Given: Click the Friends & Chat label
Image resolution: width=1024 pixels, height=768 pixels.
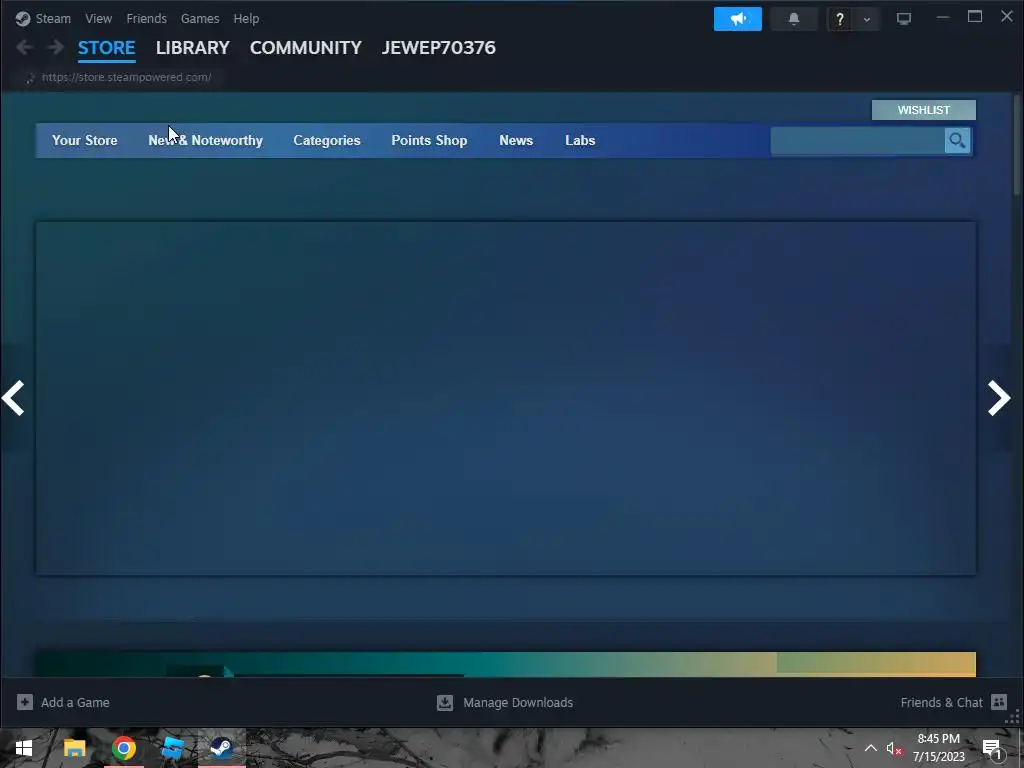Looking at the screenshot, I should point(941,703).
